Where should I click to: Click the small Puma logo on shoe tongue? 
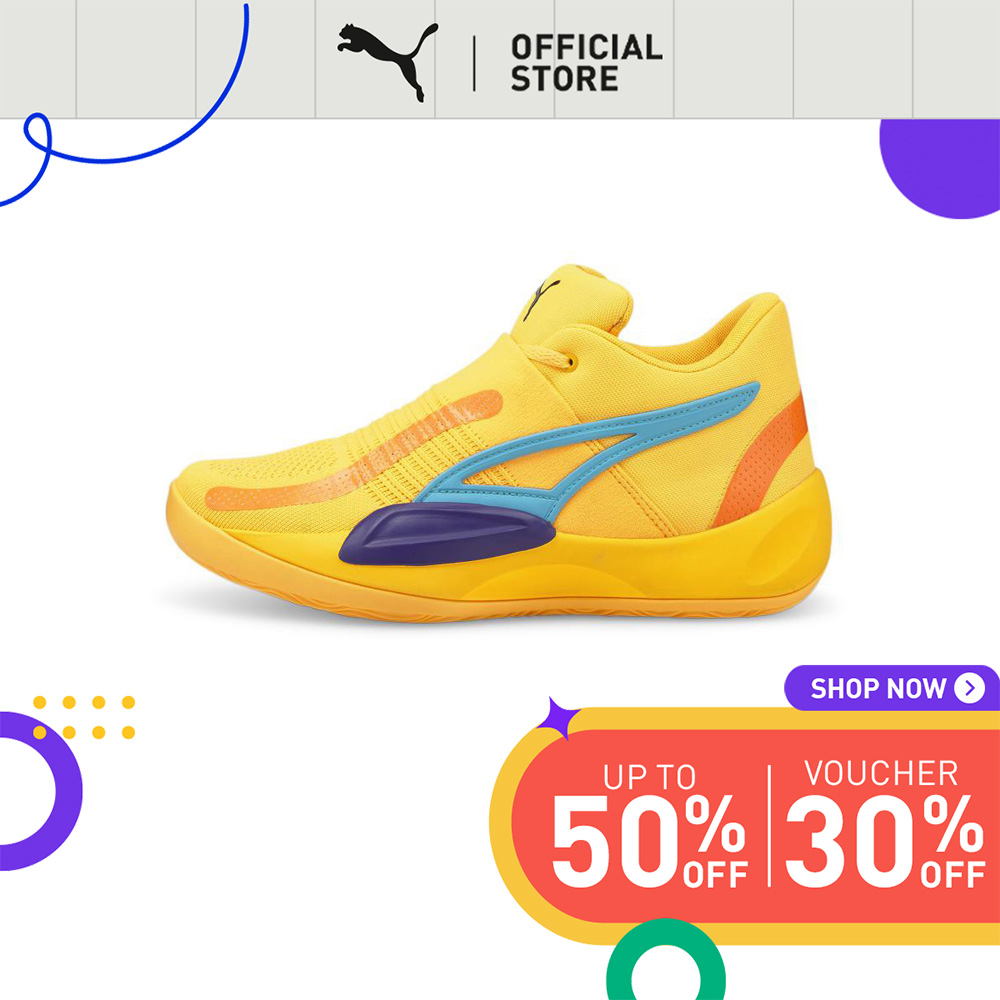541,298
